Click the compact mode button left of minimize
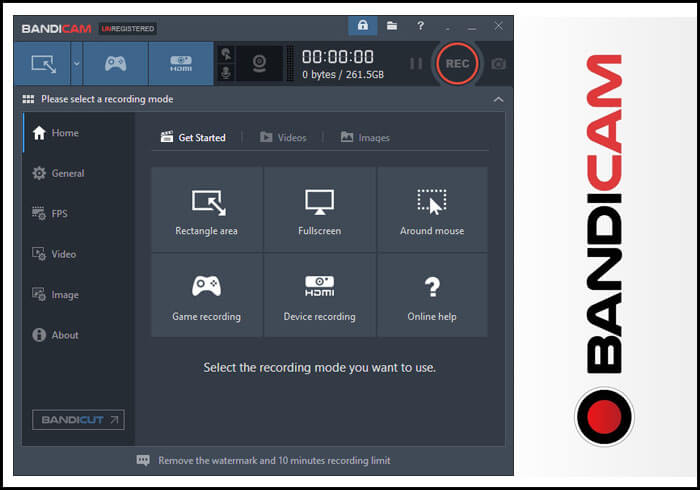 [x=447, y=28]
